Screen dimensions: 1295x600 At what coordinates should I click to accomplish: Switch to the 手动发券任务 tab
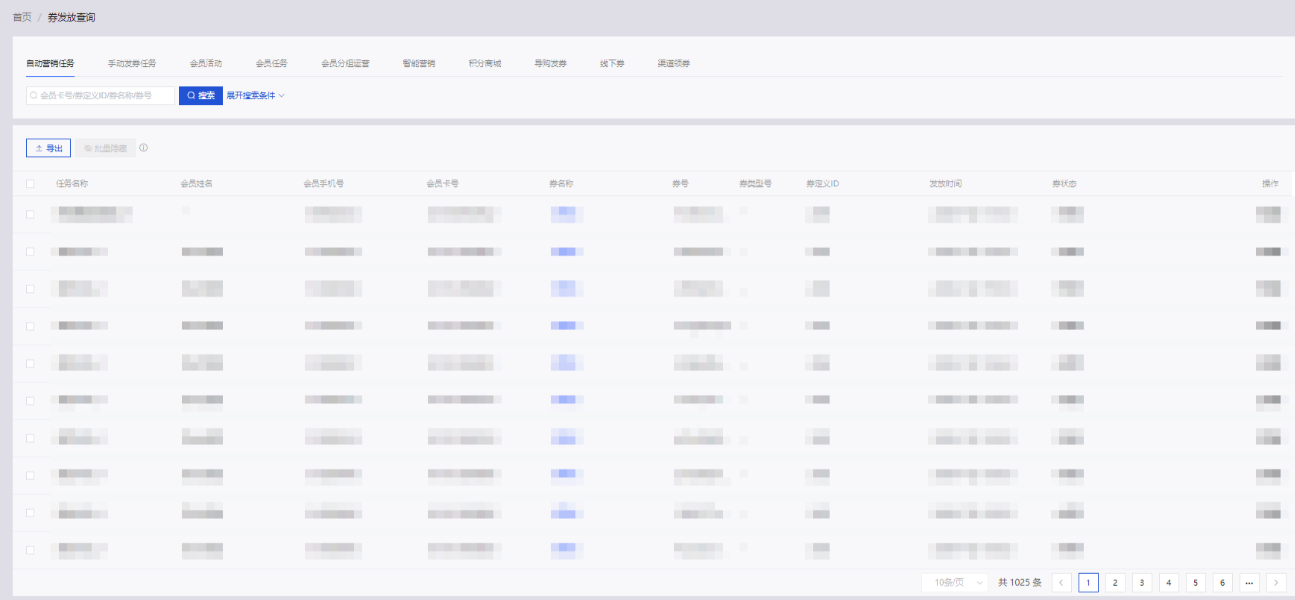(x=132, y=63)
